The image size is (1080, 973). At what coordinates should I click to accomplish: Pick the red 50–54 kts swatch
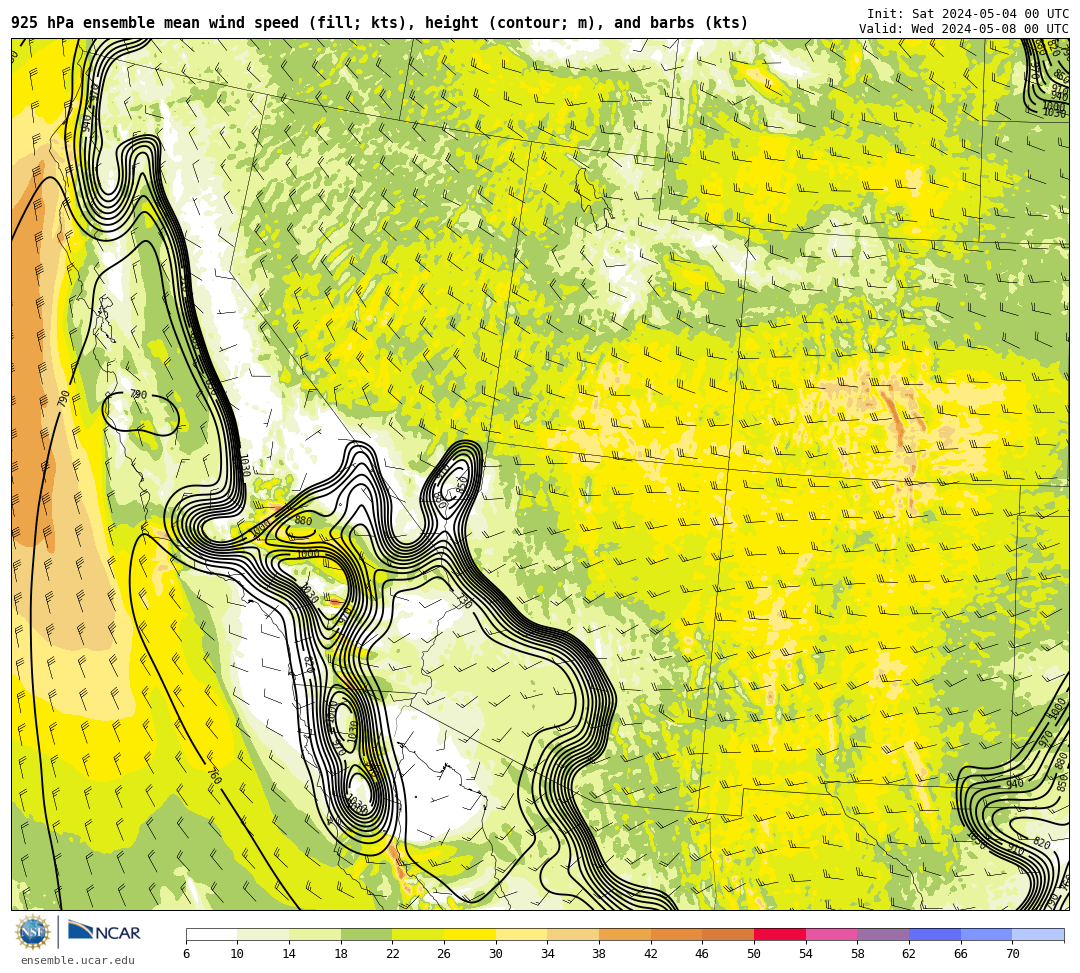point(780,934)
